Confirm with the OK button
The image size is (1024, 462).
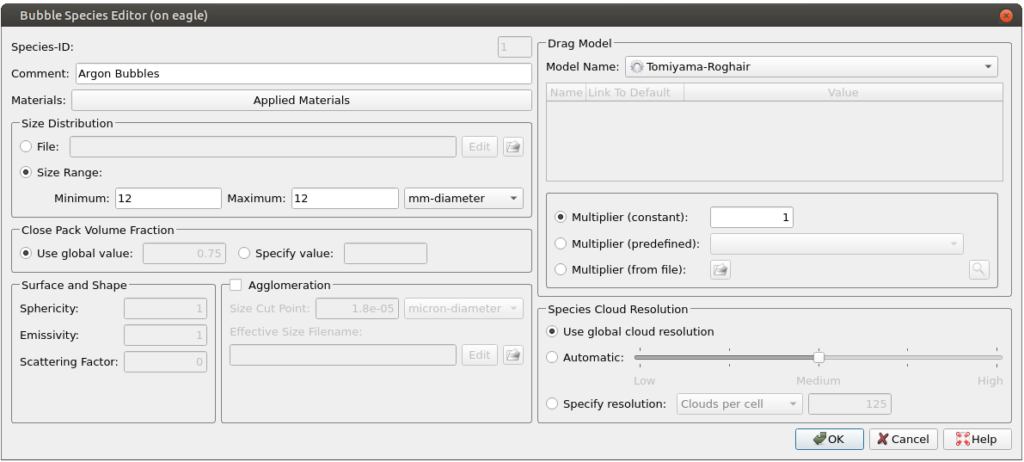(829, 439)
